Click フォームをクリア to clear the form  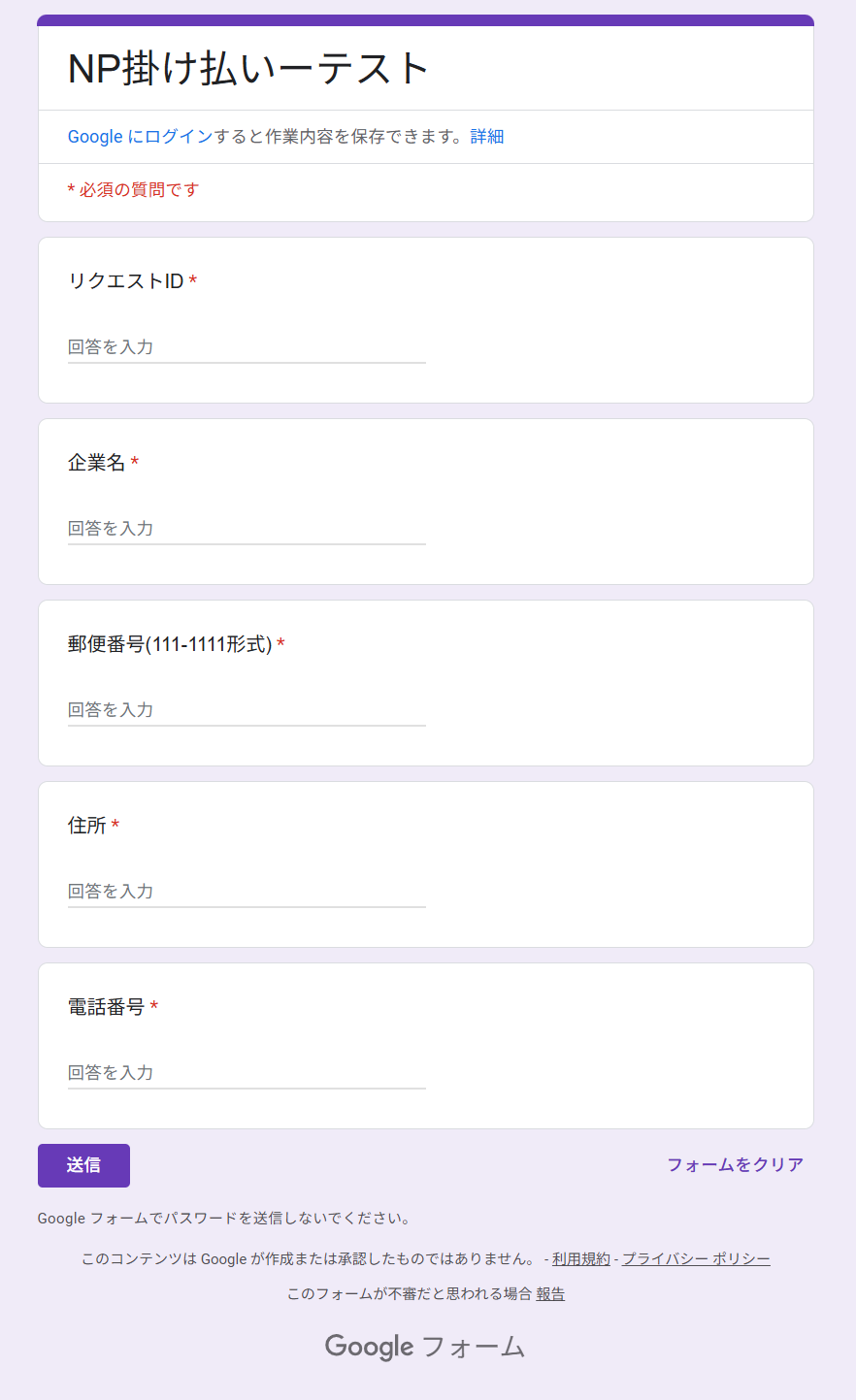(x=735, y=1165)
